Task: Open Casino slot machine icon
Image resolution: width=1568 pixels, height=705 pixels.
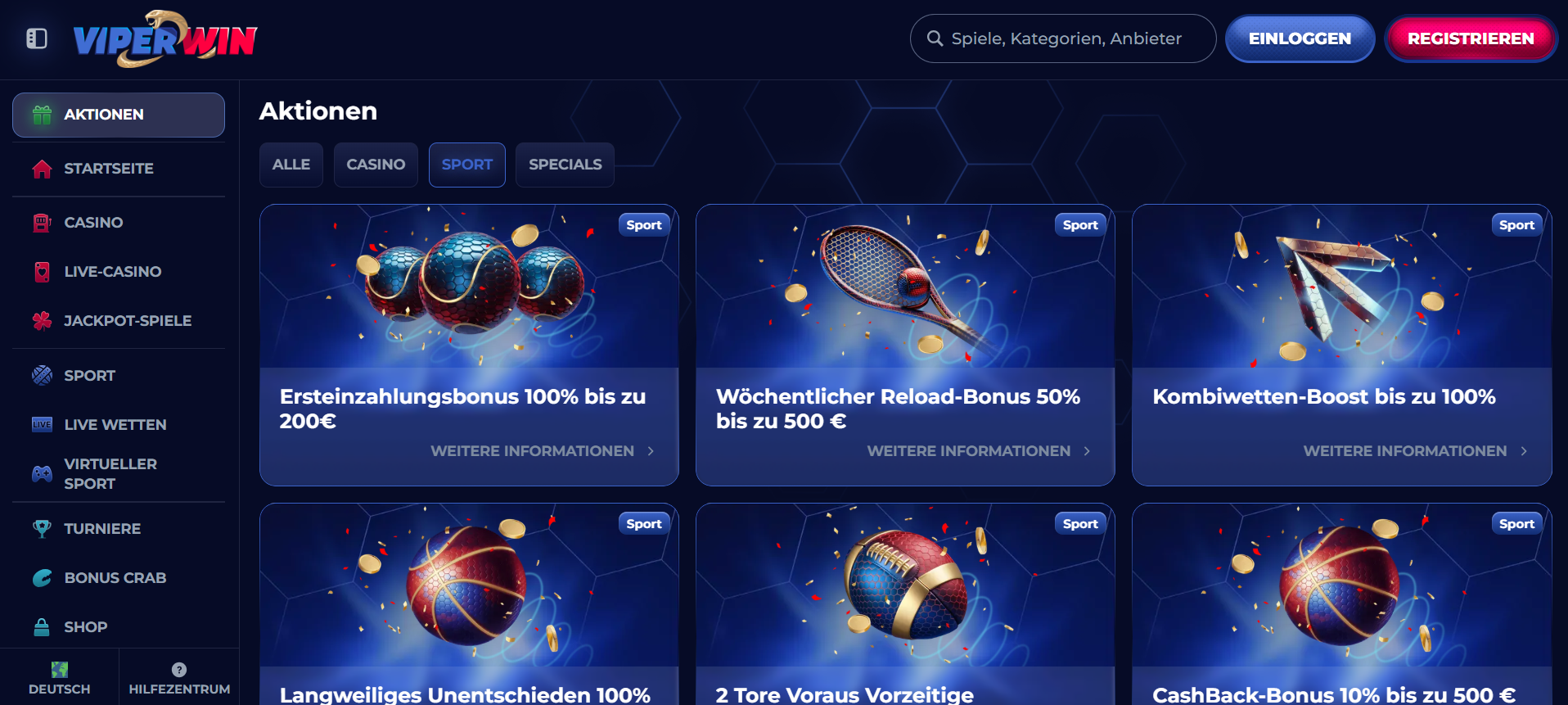Action: click(x=42, y=223)
